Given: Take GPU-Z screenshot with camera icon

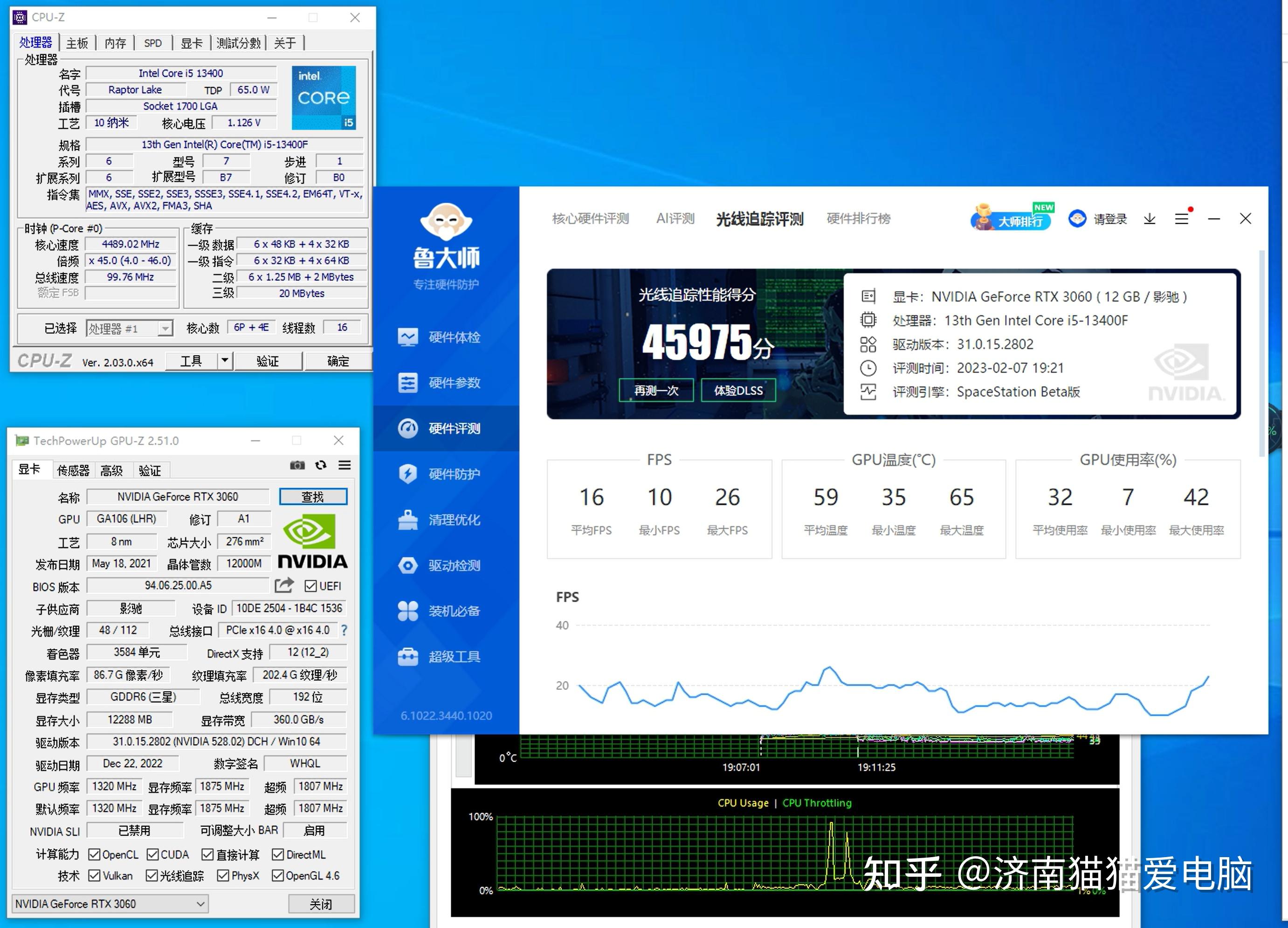Looking at the screenshot, I should [x=297, y=466].
